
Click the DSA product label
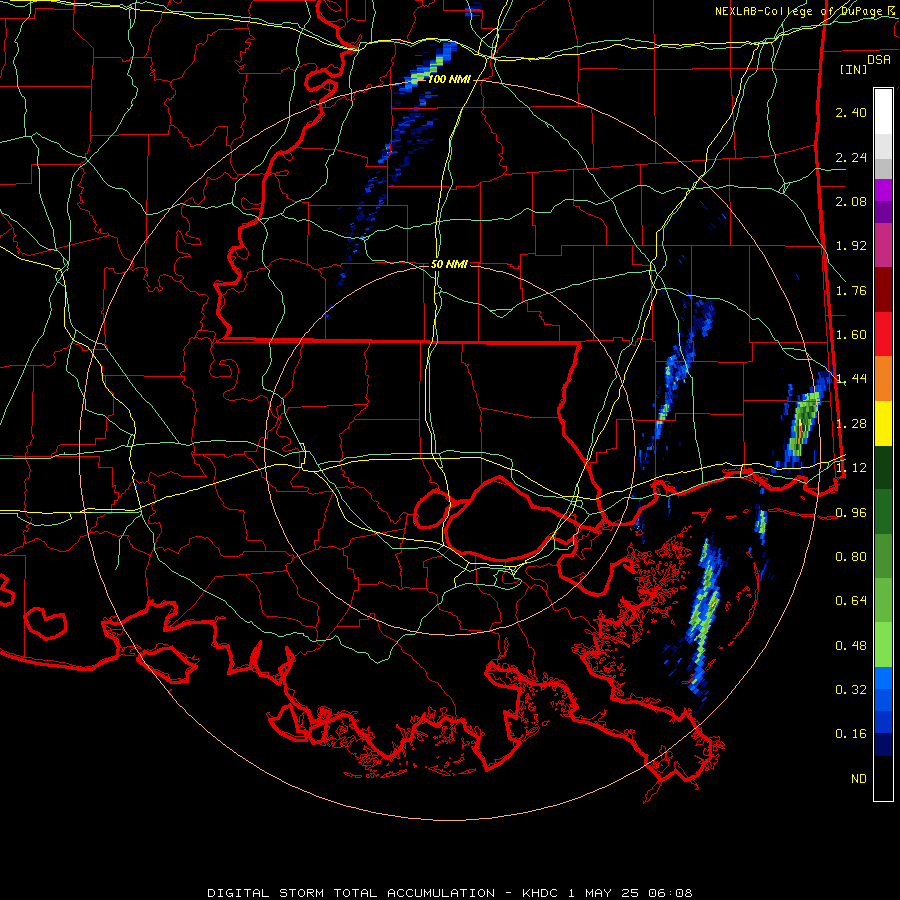879,60
